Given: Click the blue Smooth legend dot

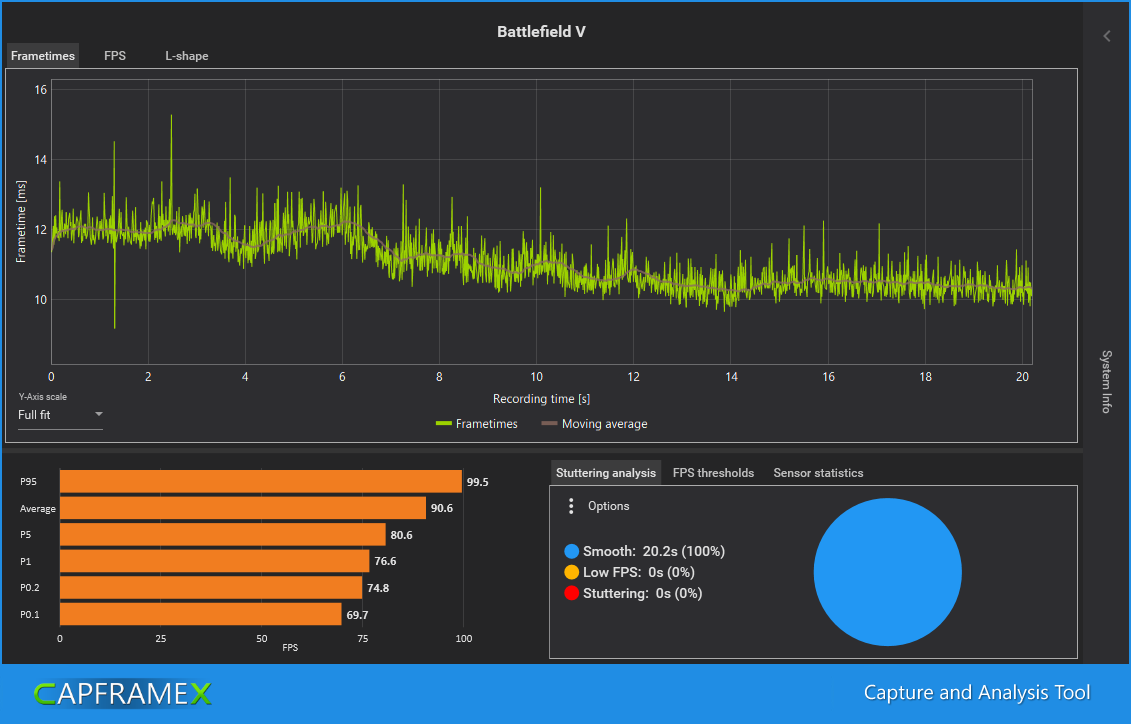Looking at the screenshot, I should [571, 551].
